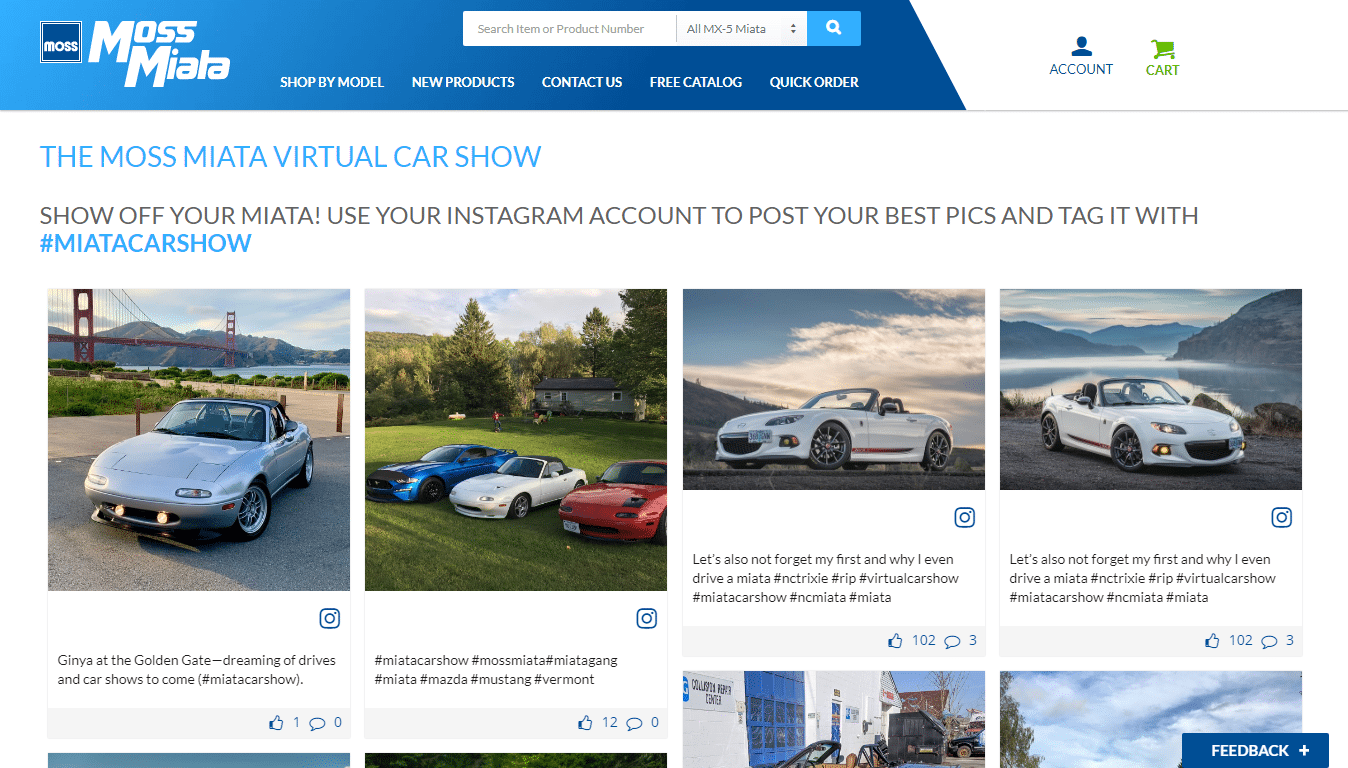This screenshot has width=1348, height=768.
Task: Open the Shop By Model menu
Action: pos(332,82)
